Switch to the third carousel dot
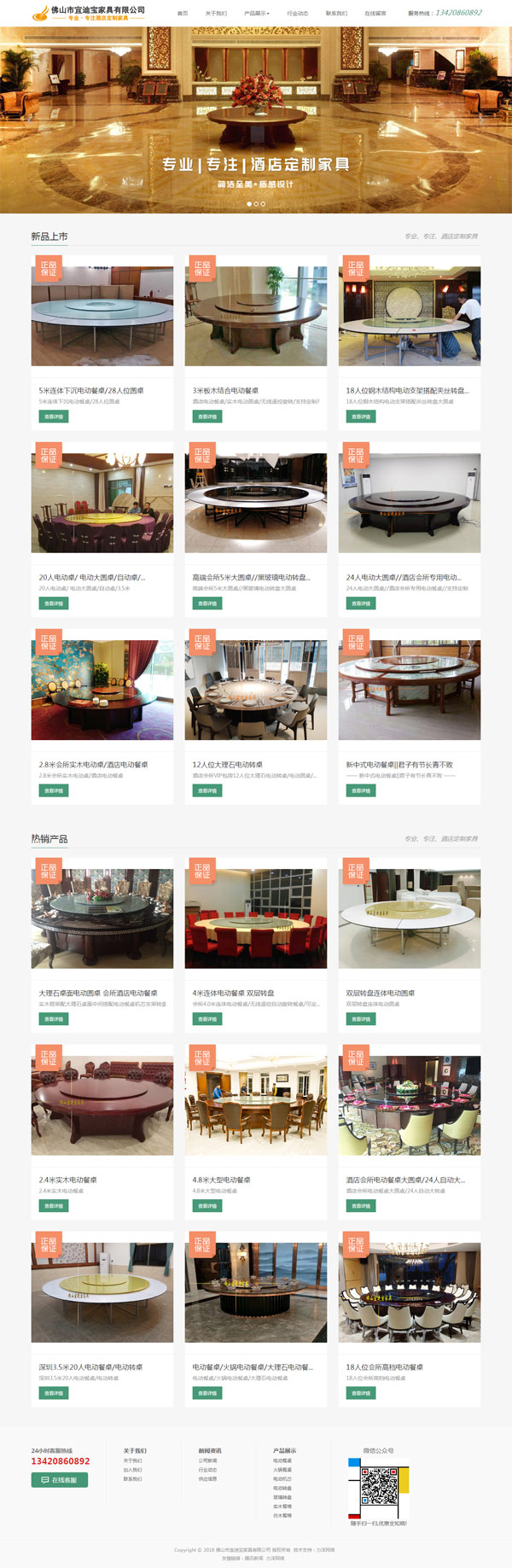Image resolution: width=512 pixels, height=1568 pixels. coord(263,204)
